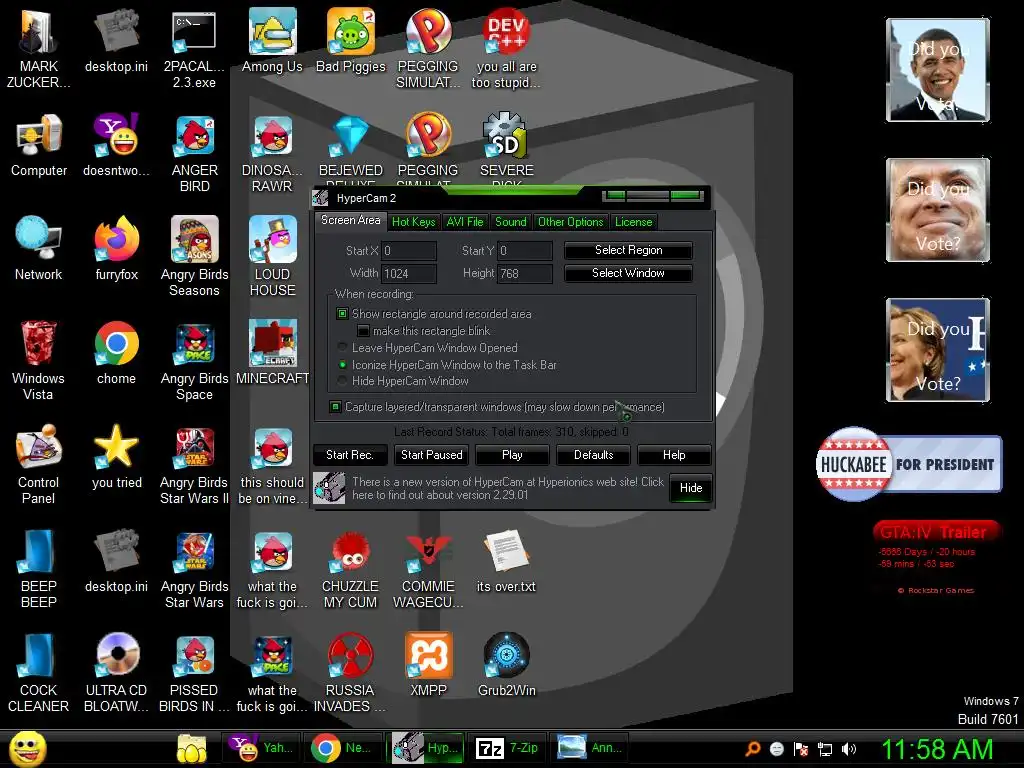This screenshot has width=1024, height=768.
Task: Choose Hide HyperCam Window radio button
Action: [342, 381]
